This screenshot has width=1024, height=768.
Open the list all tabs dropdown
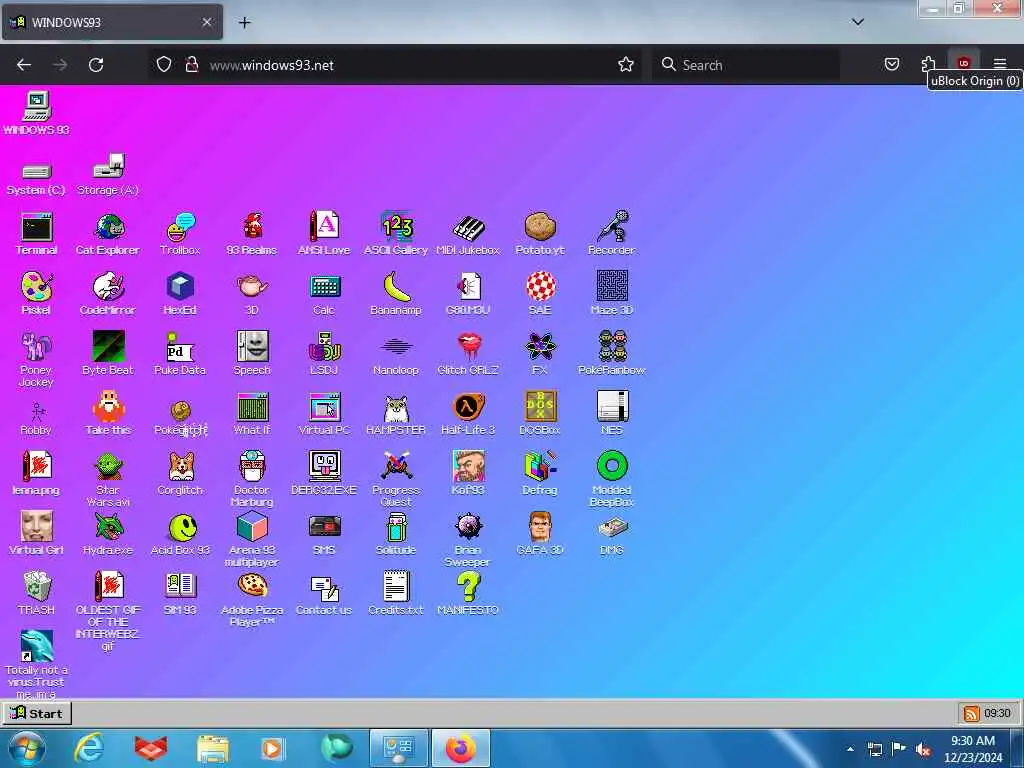click(857, 22)
